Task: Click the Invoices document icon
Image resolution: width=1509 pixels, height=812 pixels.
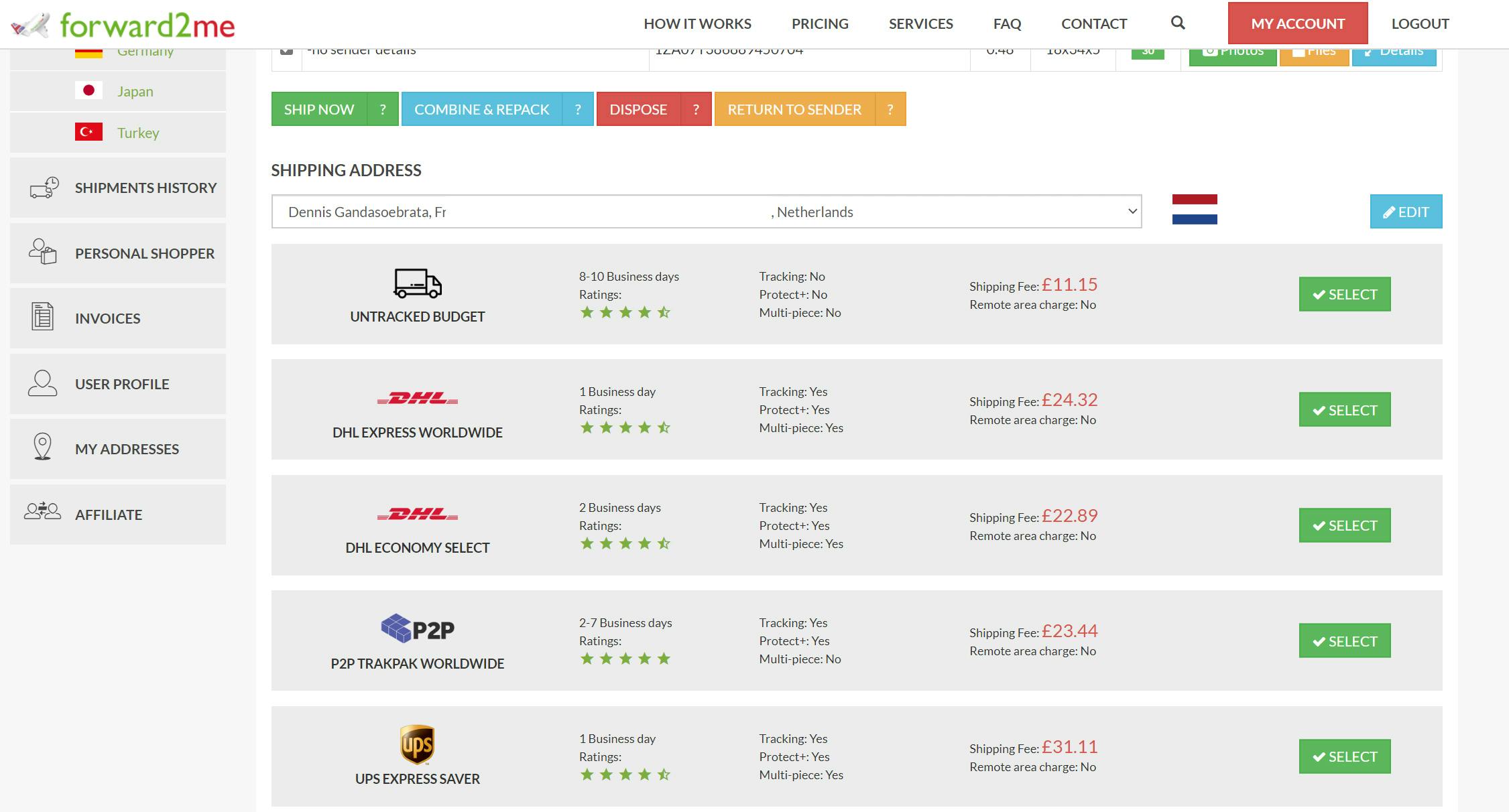Action: coord(42,317)
